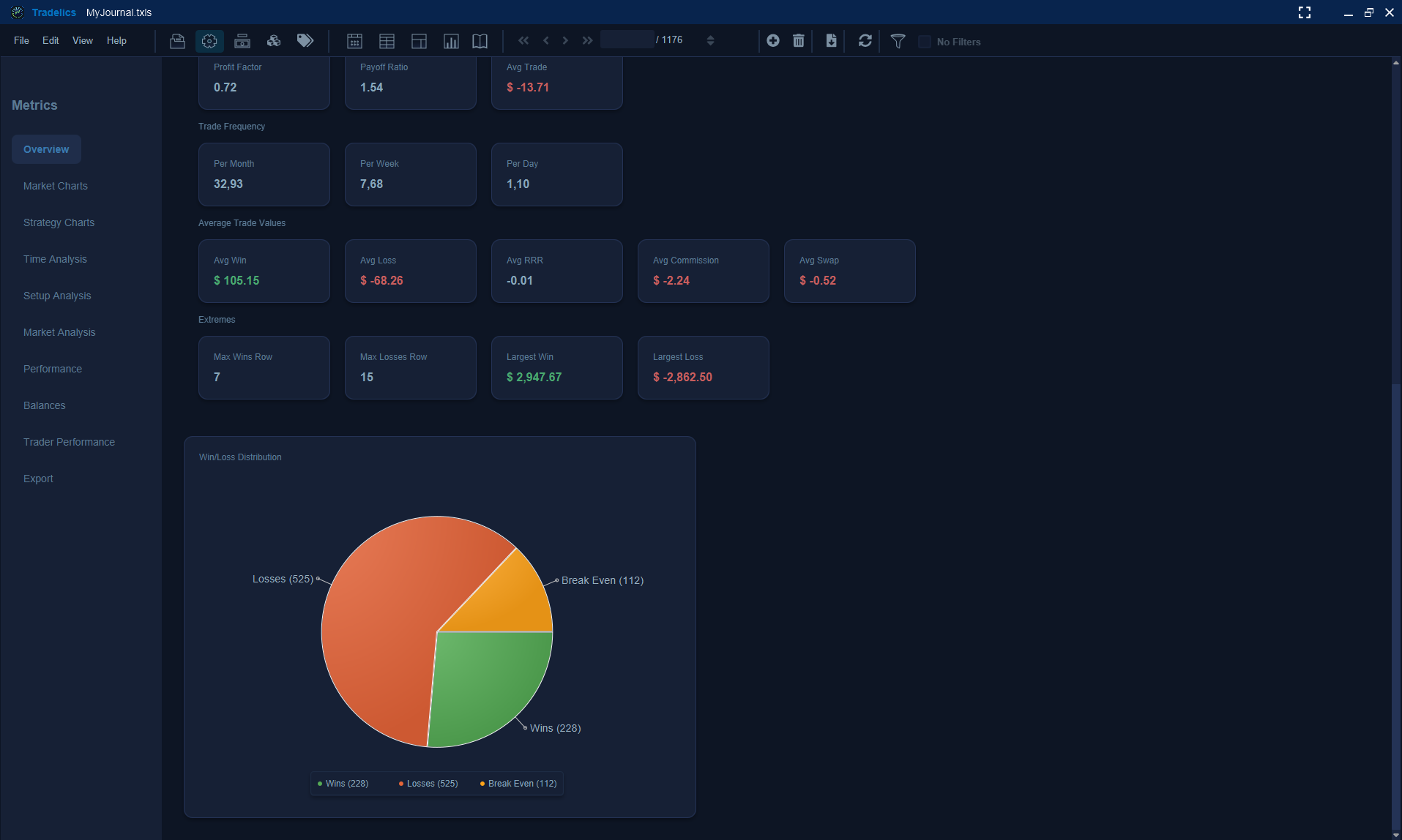Image resolution: width=1402 pixels, height=840 pixels.
Task: Open the journal book view icon
Action: [x=480, y=41]
